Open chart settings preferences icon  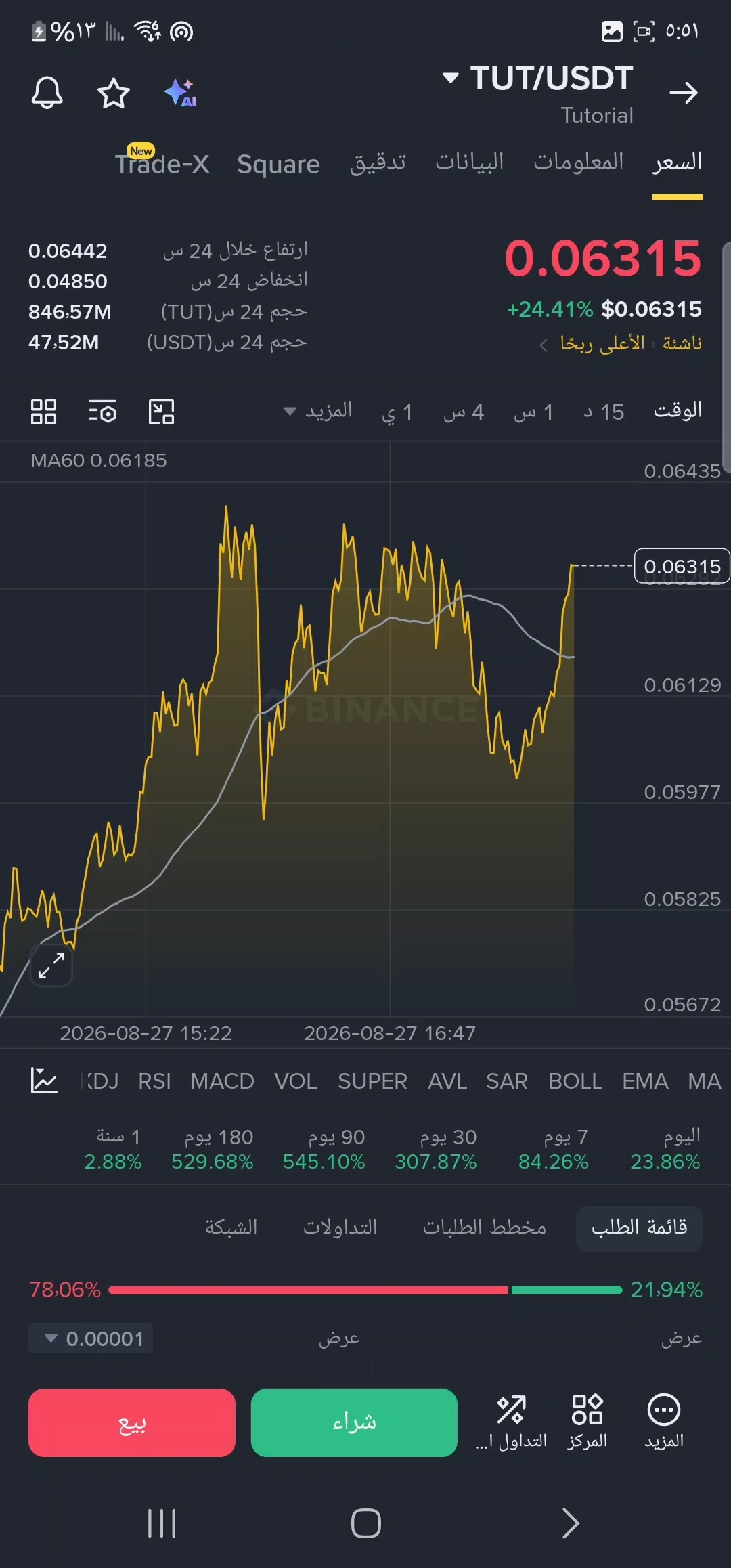(x=102, y=412)
